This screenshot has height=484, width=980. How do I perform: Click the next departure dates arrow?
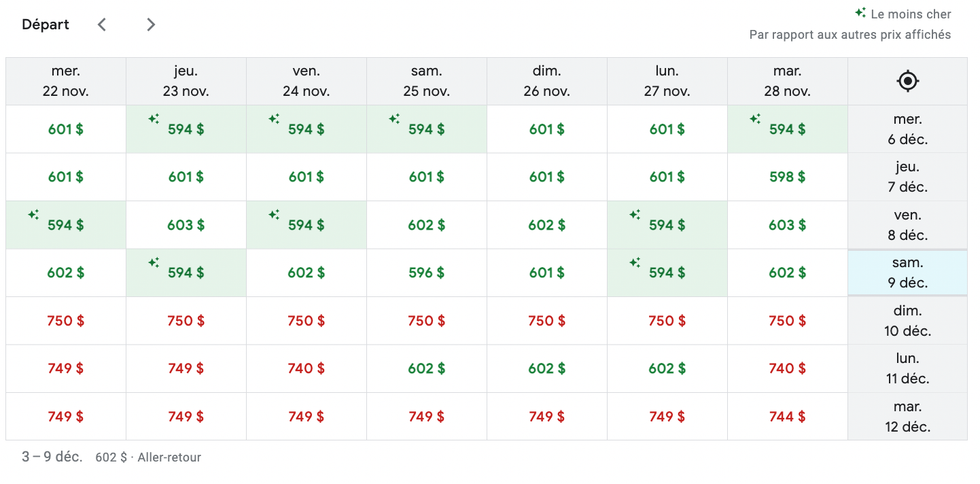point(150,24)
